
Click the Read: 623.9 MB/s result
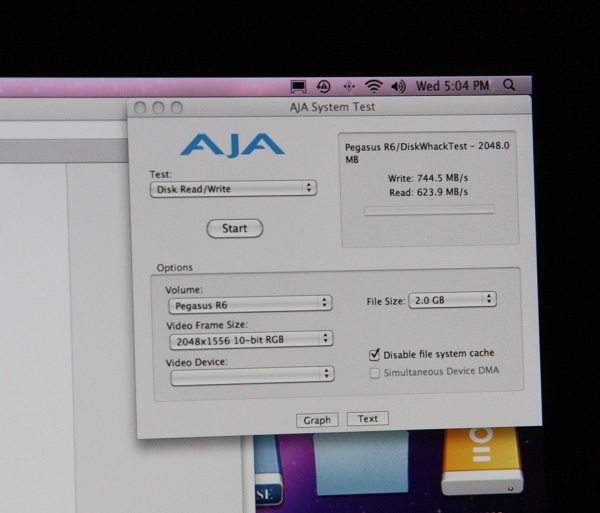pyautogui.click(x=429, y=192)
